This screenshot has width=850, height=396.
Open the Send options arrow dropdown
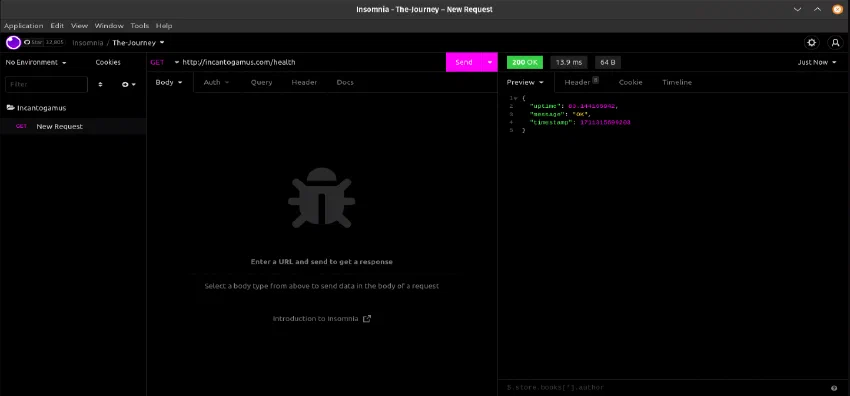pyautogui.click(x=490, y=62)
